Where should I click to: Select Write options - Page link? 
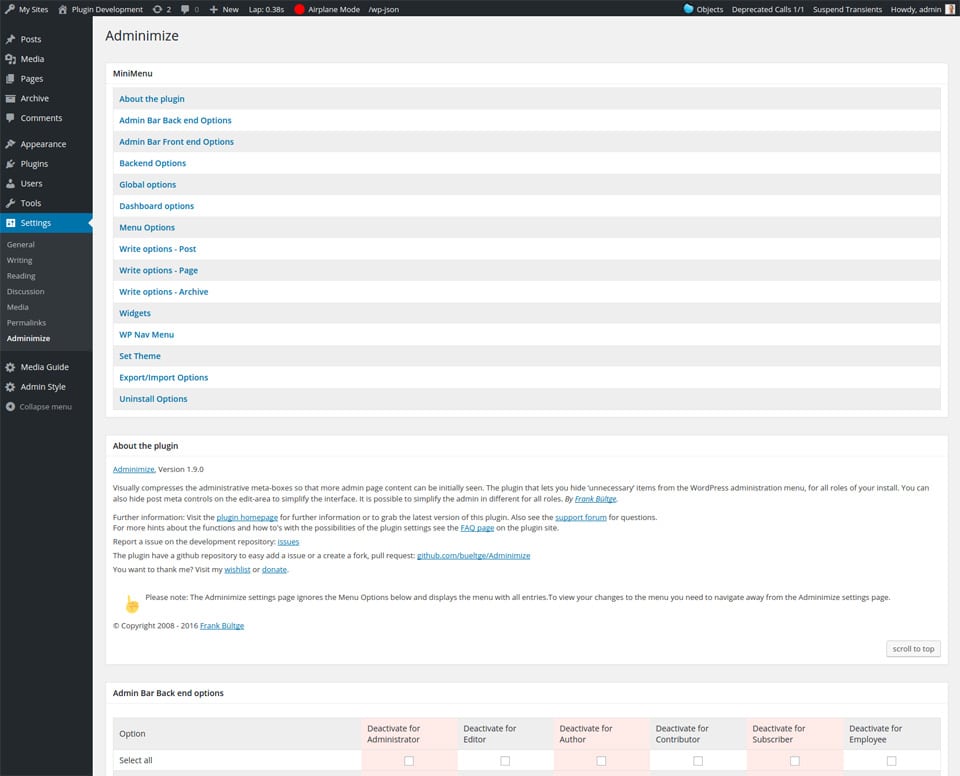pyautogui.click(x=159, y=270)
